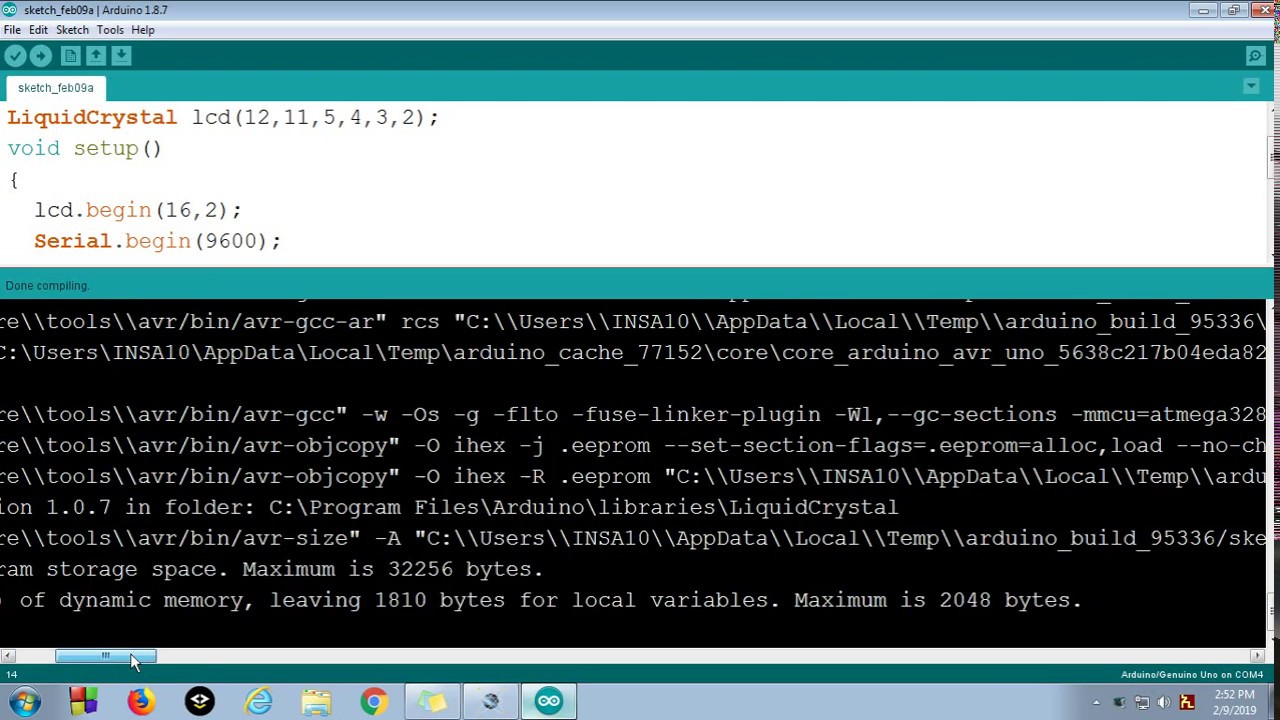
Task: Click the 'Done compiling.' status text
Action: [47, 286]
